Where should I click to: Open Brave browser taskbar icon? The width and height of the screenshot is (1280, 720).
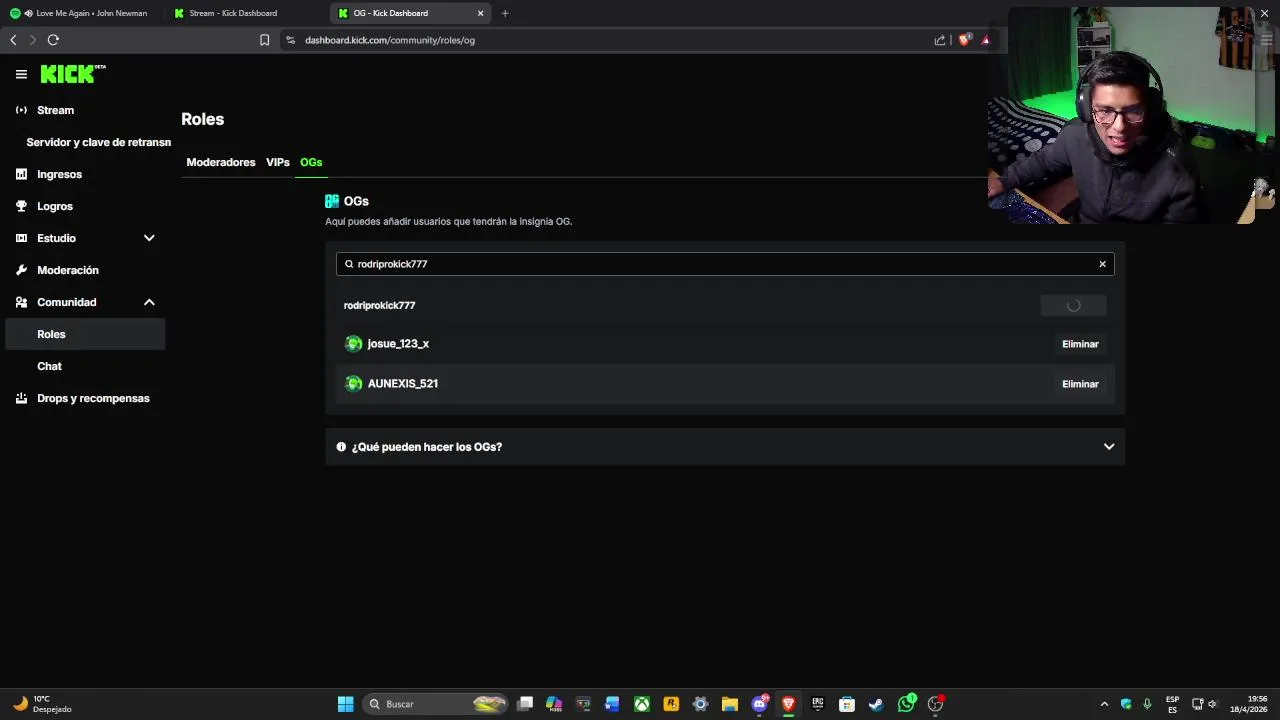click(788, 704)
